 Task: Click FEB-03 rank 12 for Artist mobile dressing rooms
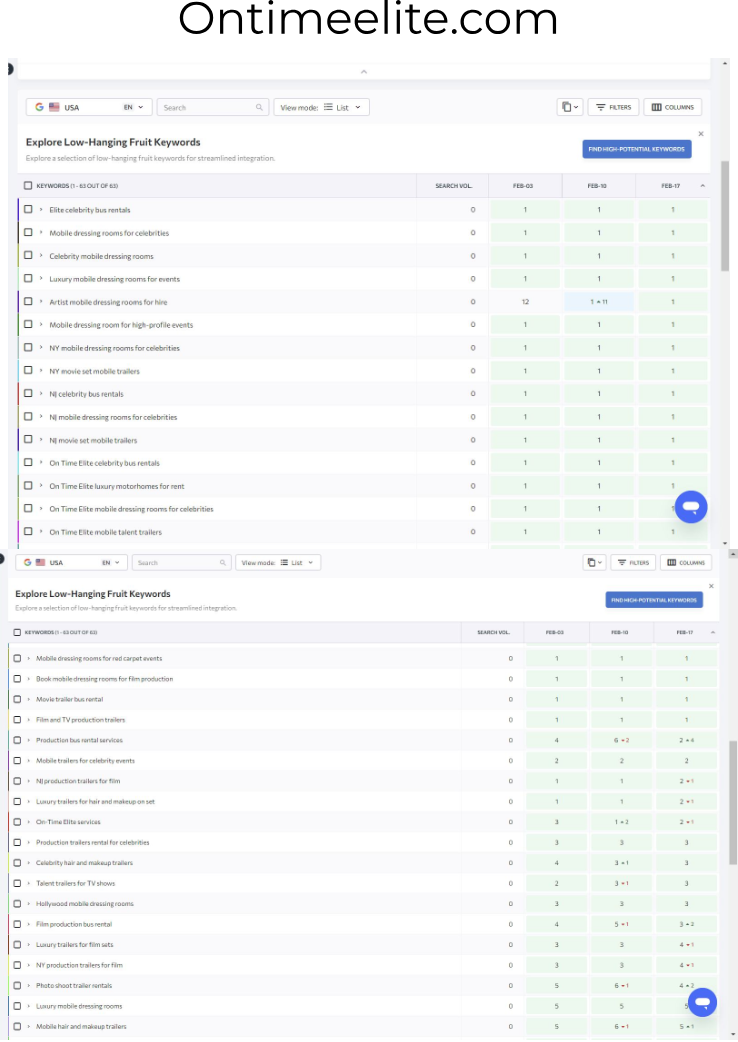coord(525,302)
